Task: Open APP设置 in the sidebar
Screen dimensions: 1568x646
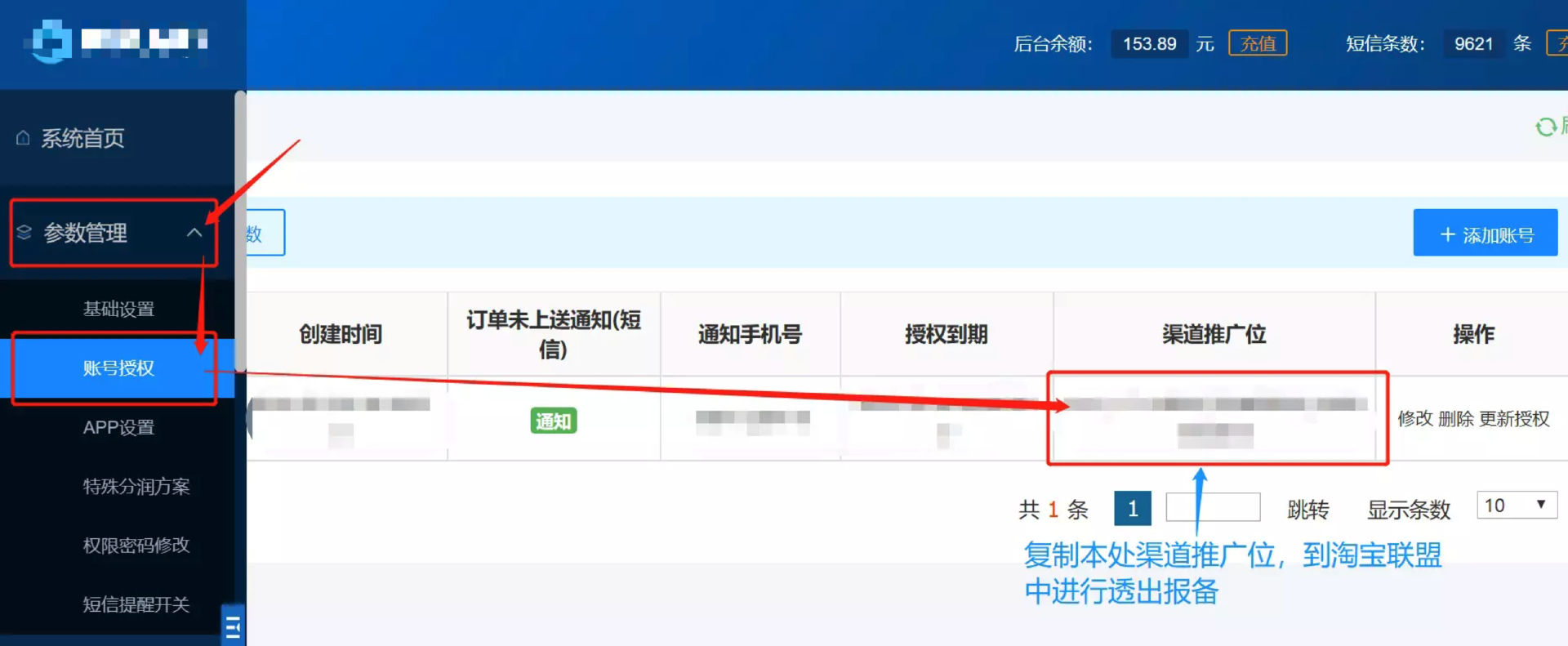Action: (x=118, y=427)
